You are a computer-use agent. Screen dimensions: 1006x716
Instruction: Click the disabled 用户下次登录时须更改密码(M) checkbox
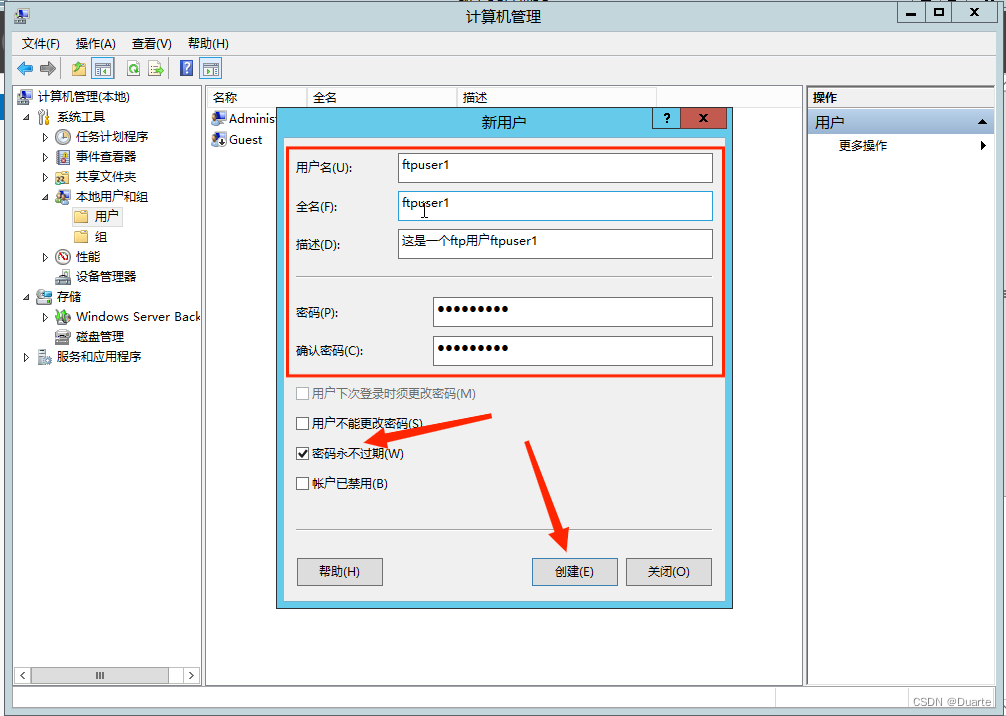(303, 393)
